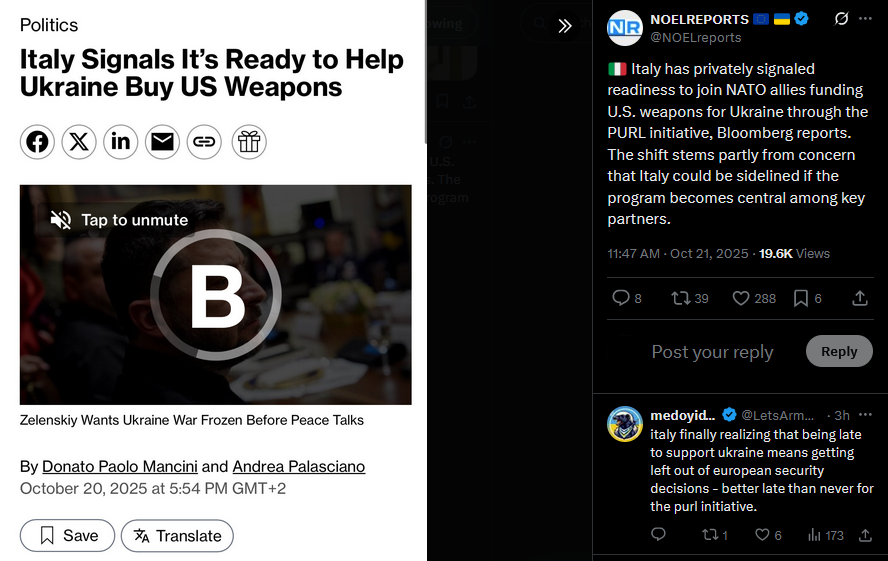Gift this article icon
The height and width of the screenshot is (561, 888).
(249, 142)
